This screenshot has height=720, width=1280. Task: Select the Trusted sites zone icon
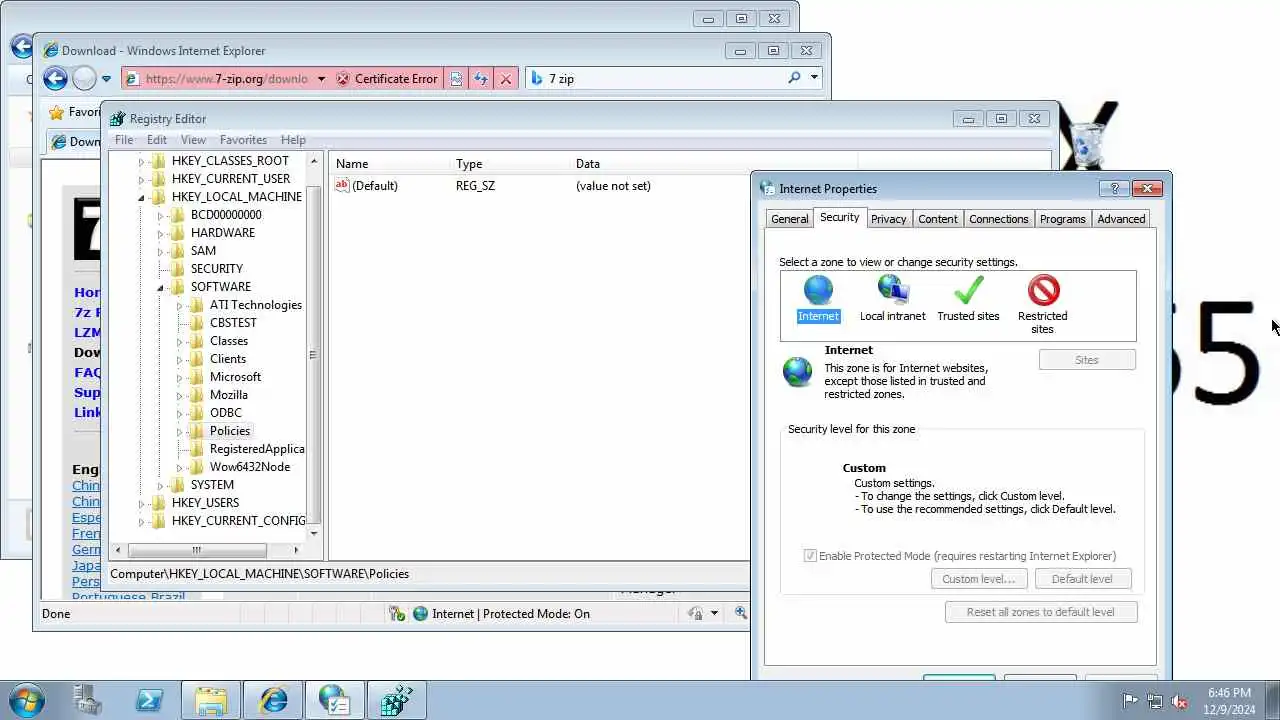coord(968,290)
